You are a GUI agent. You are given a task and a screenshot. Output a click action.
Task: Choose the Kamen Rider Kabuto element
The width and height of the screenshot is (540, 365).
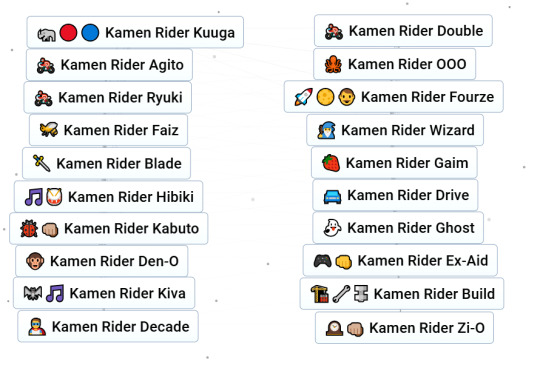108,228
